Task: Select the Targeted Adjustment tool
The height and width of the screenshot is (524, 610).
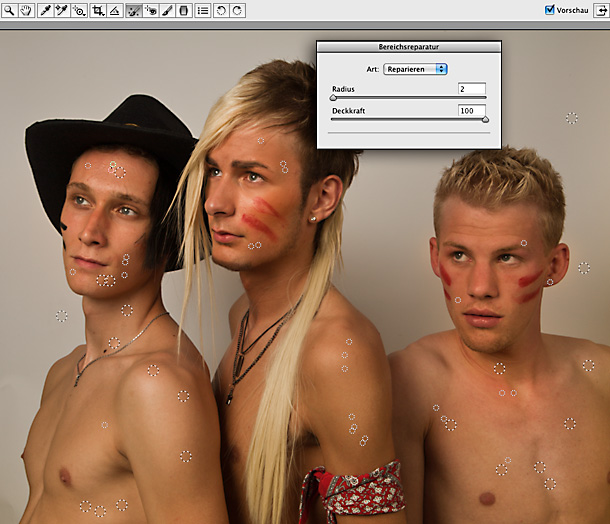Action: (x=79, y=11)
